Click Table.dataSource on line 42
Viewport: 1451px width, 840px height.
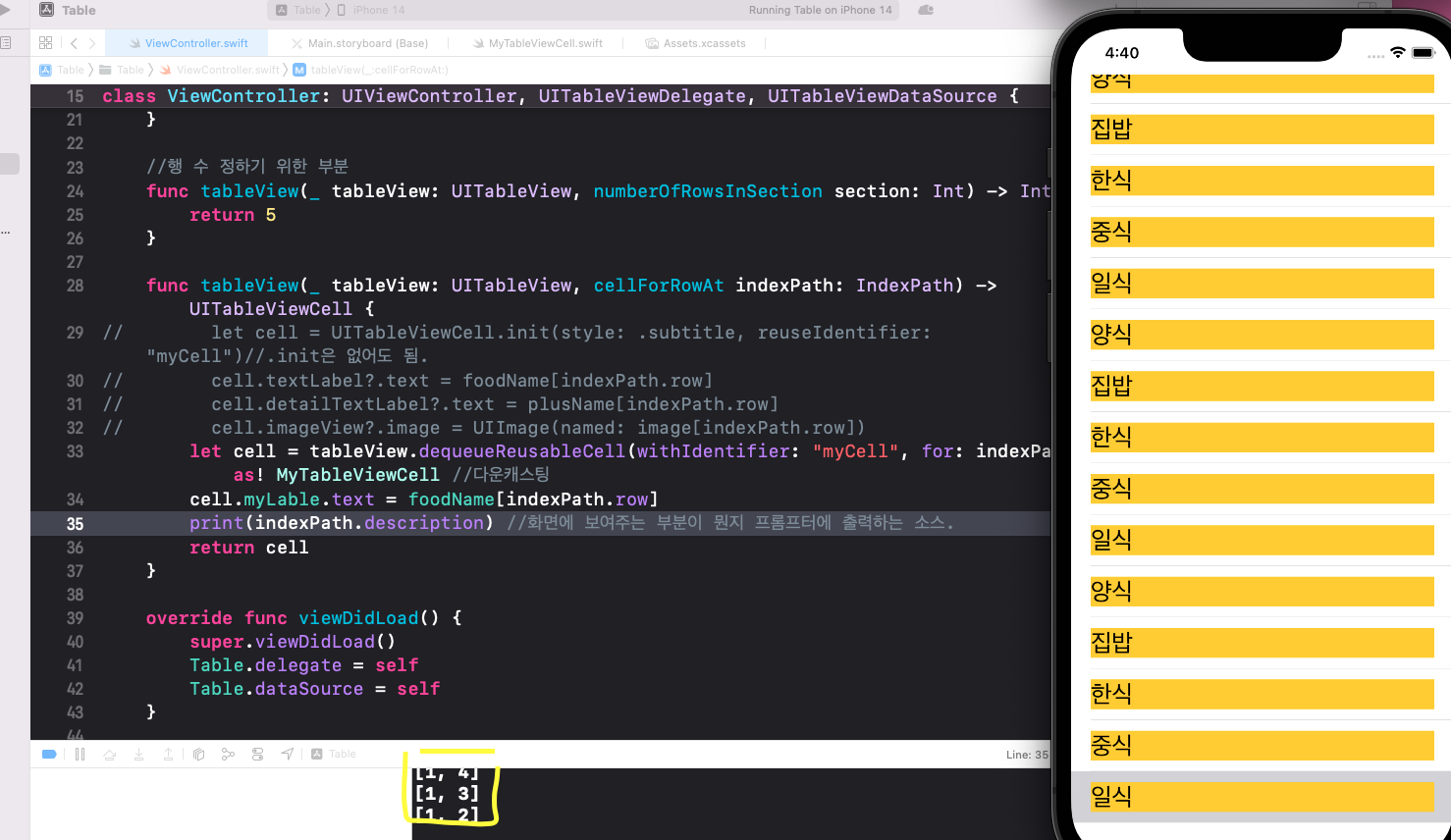(x=277, y=689)
